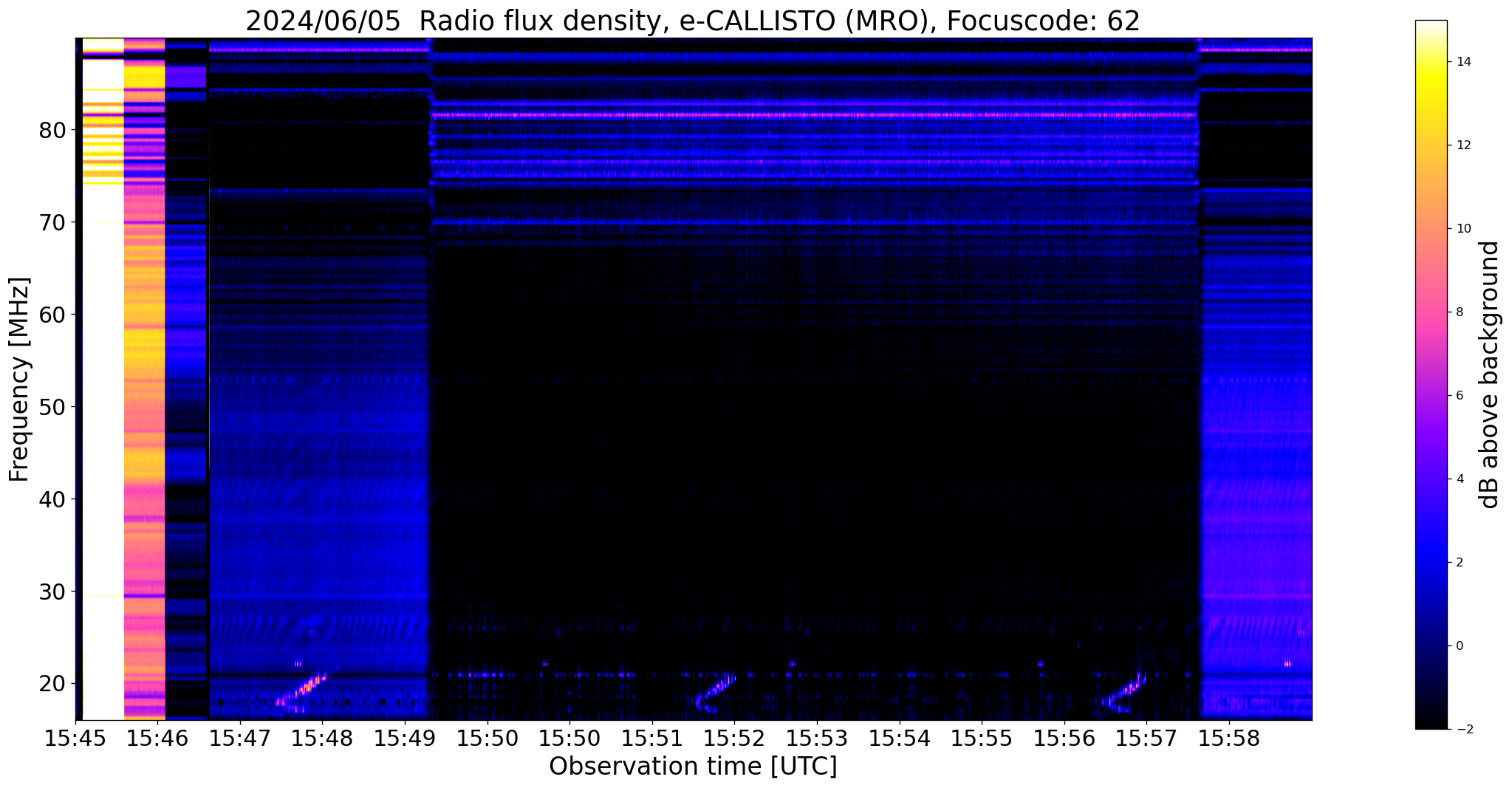Click the 80 MHz frequency tick label
Viewport: 1512px width, 788px height.
[52, 130]
